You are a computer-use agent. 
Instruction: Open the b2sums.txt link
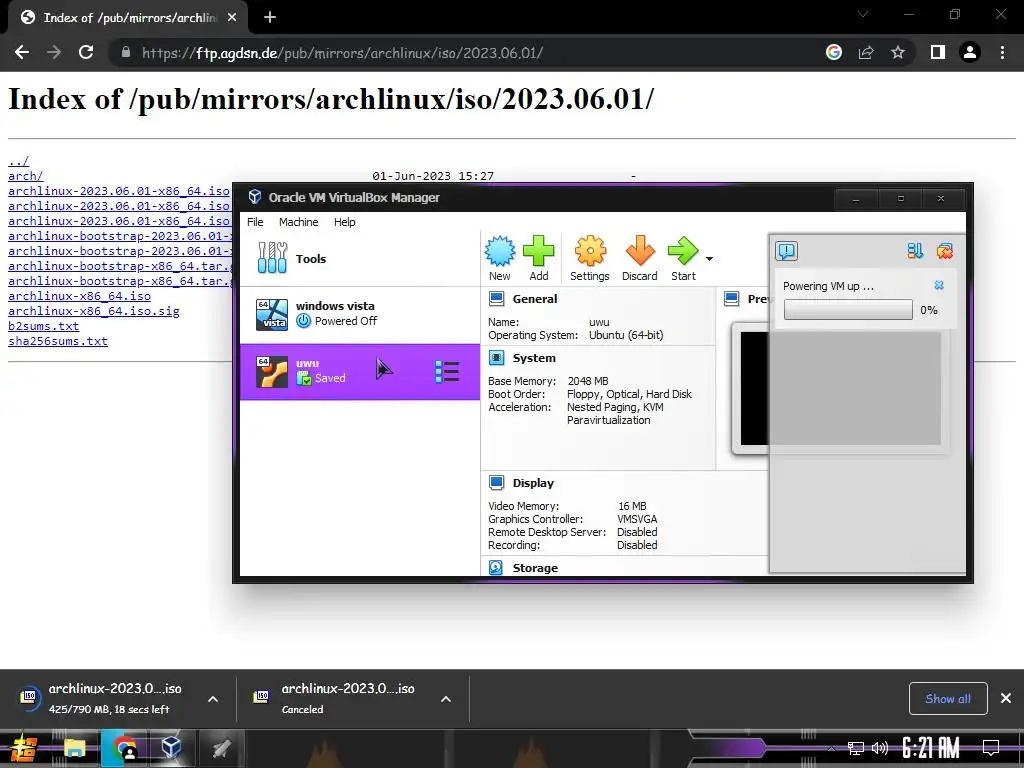[43, 326]
